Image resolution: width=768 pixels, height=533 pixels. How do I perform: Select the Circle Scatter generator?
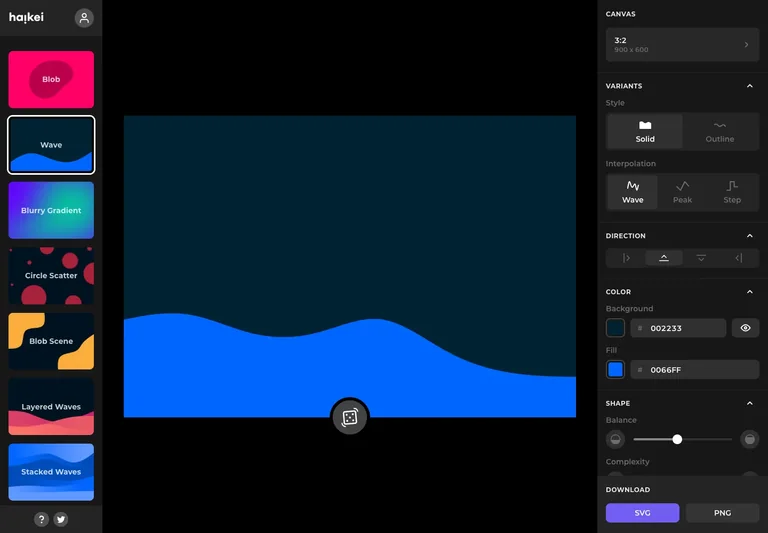point(51,276)
